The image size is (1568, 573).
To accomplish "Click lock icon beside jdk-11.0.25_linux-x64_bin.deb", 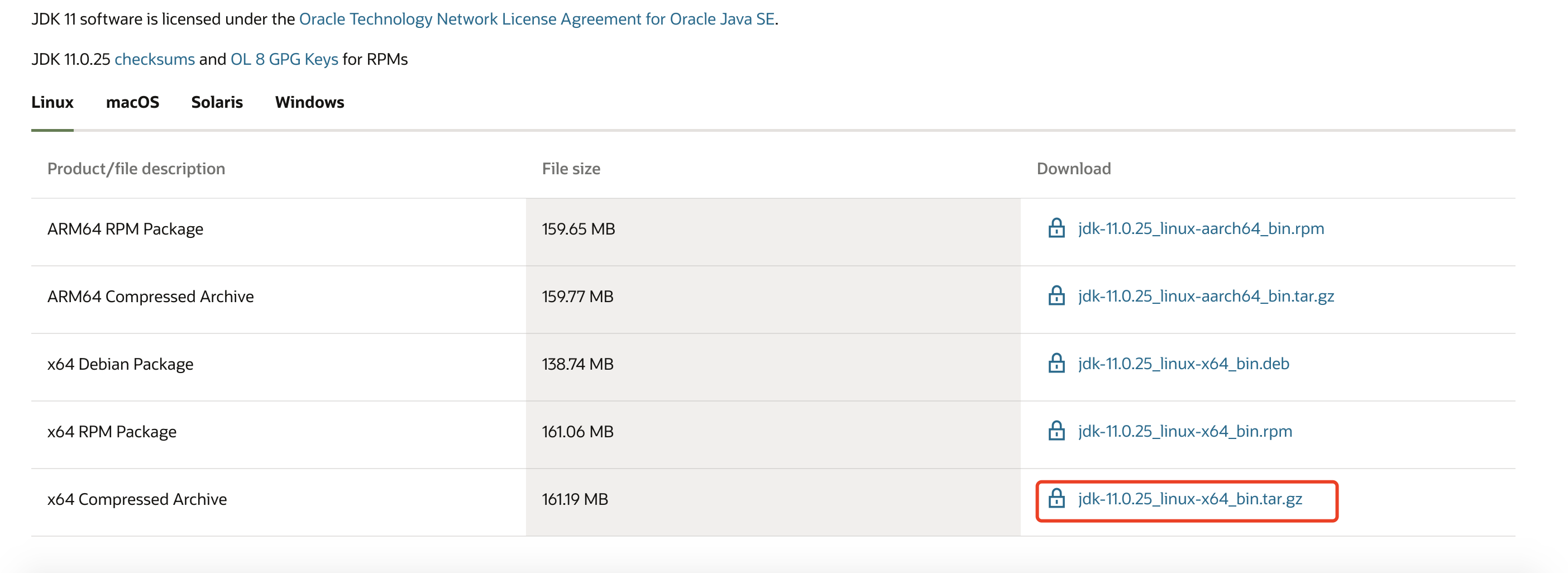I will (x=1056, y=364).
